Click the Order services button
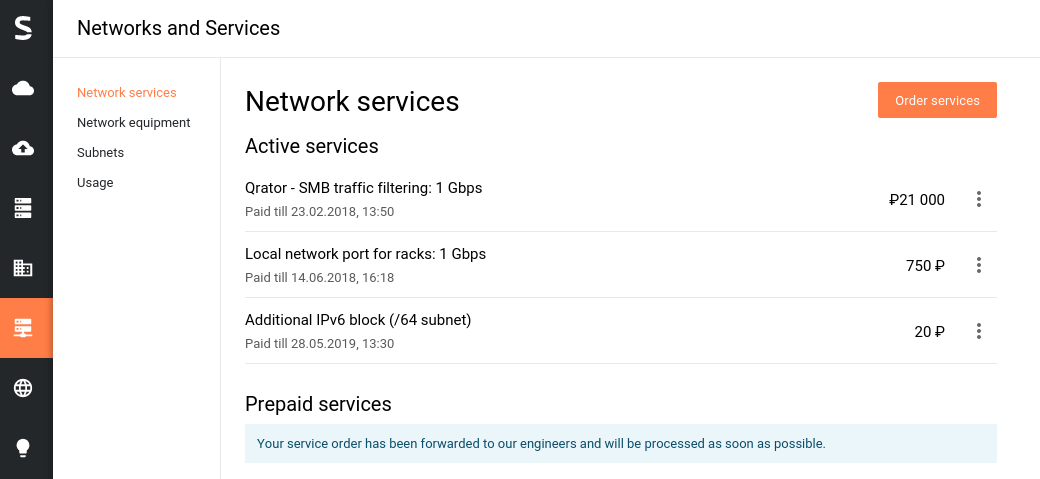The image size is (1040, 479). tap(937, 100)
